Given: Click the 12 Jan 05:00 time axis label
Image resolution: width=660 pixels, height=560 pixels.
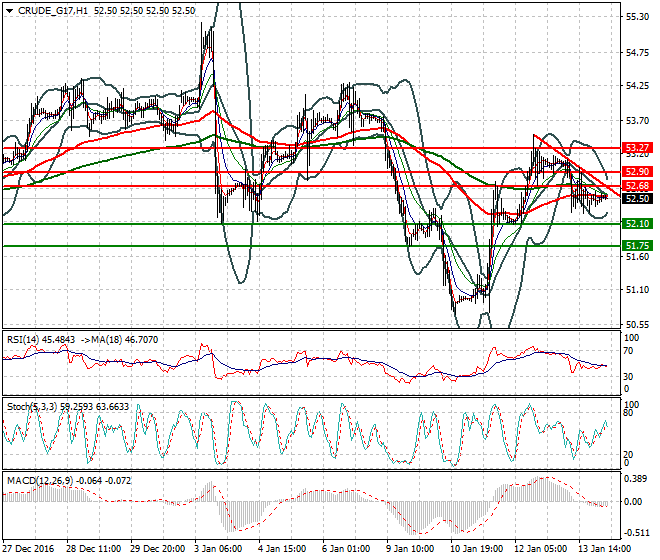Looking at the screenshot, I should [540, 549].
